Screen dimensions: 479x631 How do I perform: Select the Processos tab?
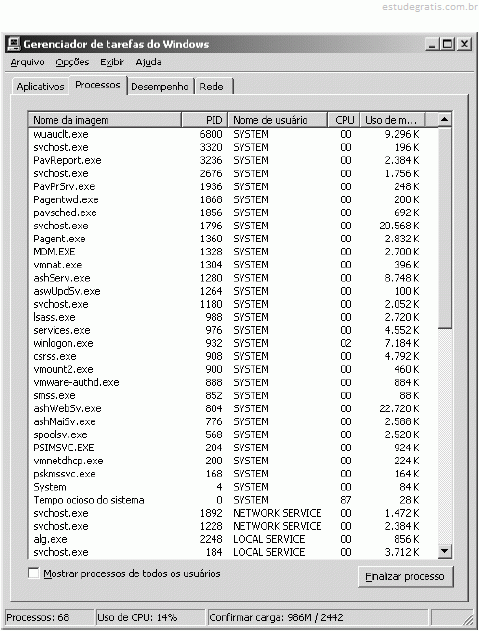point(97,85)
